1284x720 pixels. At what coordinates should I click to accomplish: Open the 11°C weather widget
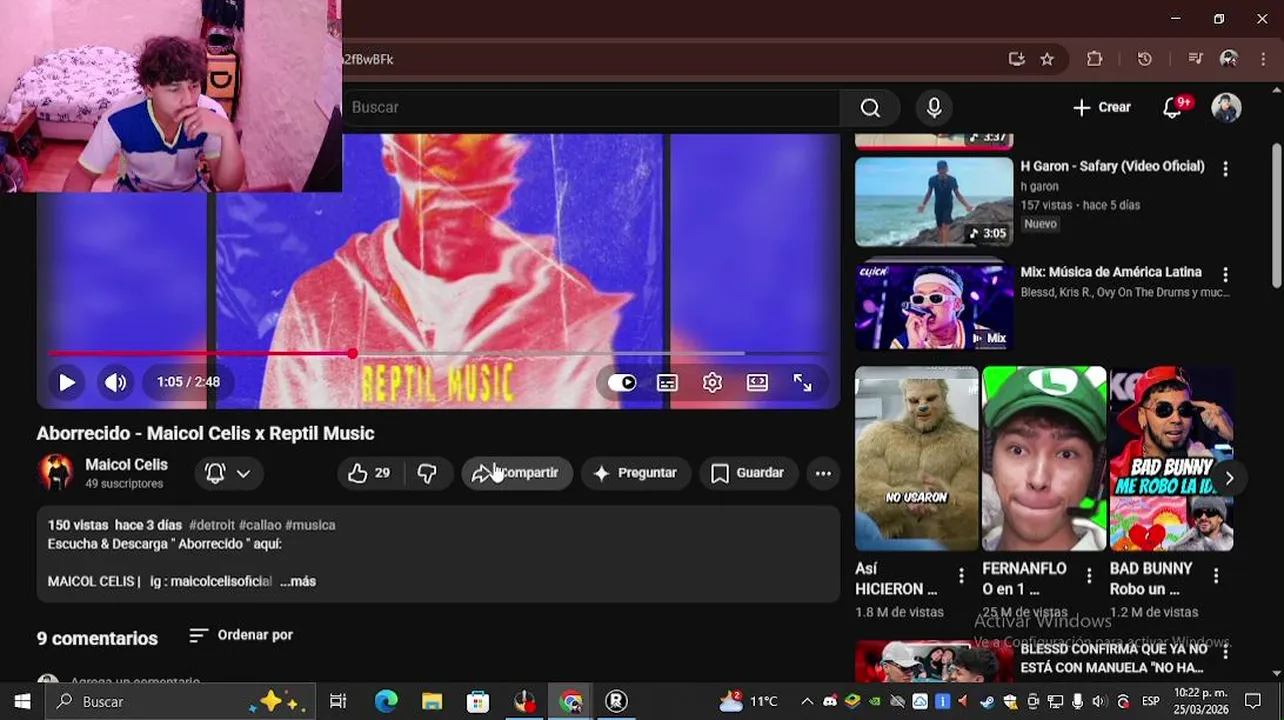point(748,702)
